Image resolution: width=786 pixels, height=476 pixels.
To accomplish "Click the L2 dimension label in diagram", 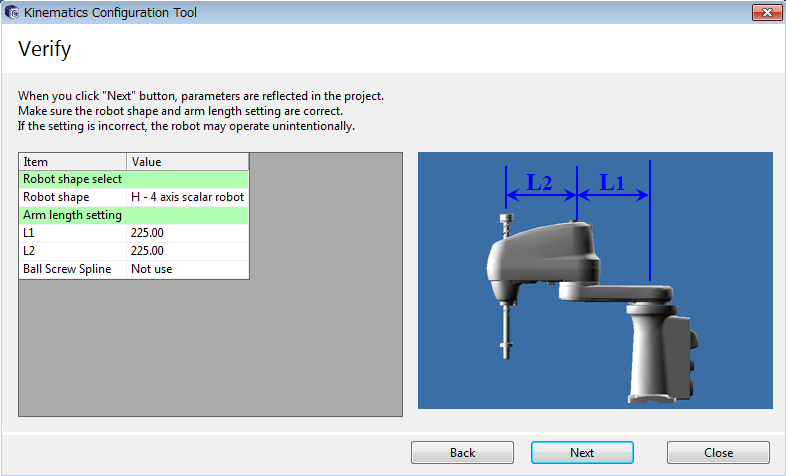I will point(540,182).
